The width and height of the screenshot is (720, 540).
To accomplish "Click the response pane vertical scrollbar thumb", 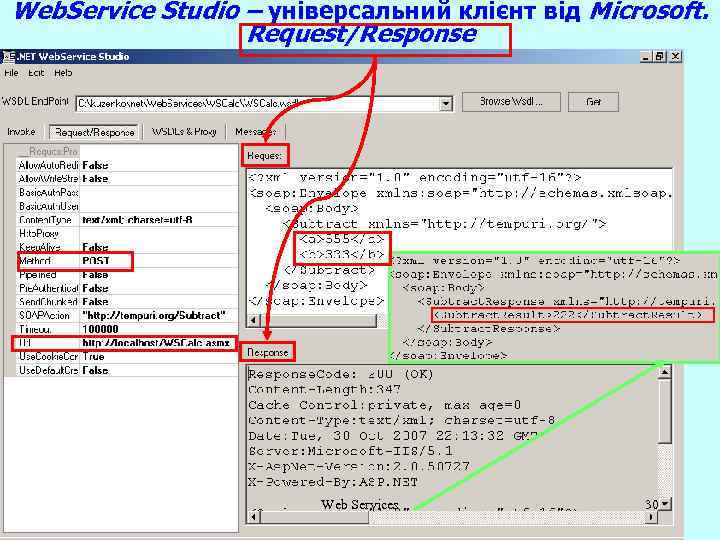I will [664, 411].
